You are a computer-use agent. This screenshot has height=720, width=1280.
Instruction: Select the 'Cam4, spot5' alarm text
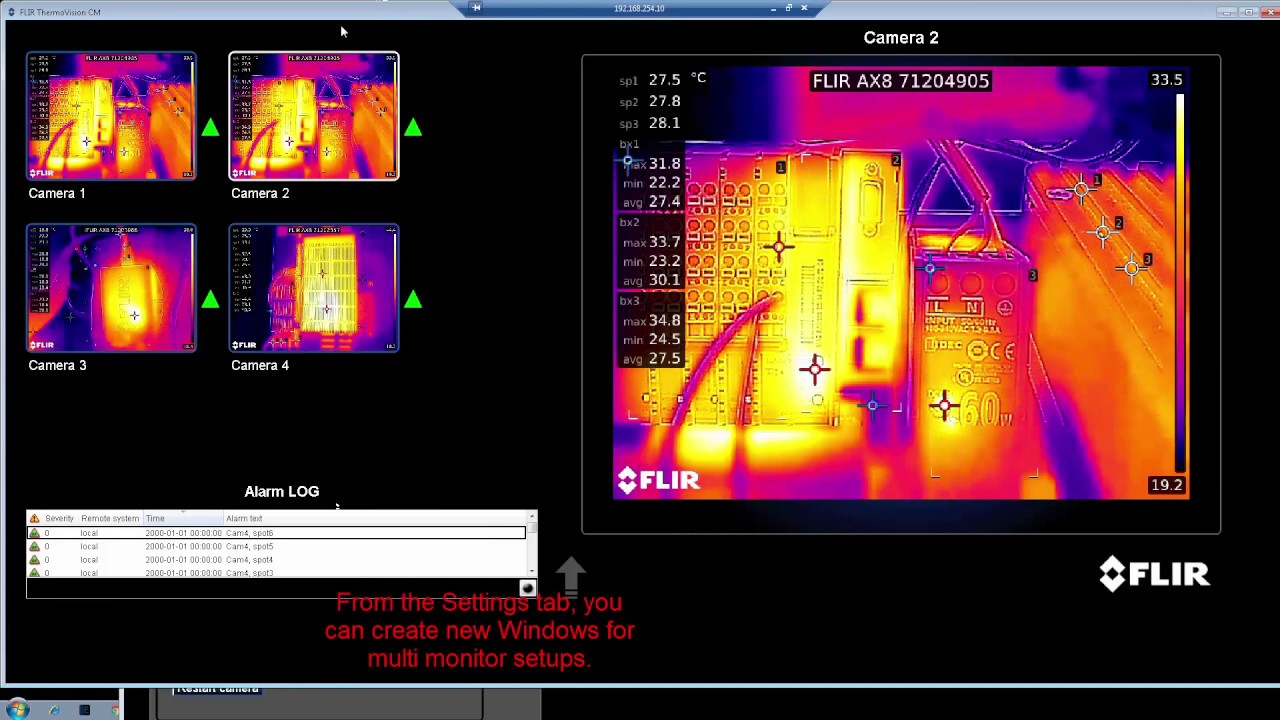click(249, 546)
